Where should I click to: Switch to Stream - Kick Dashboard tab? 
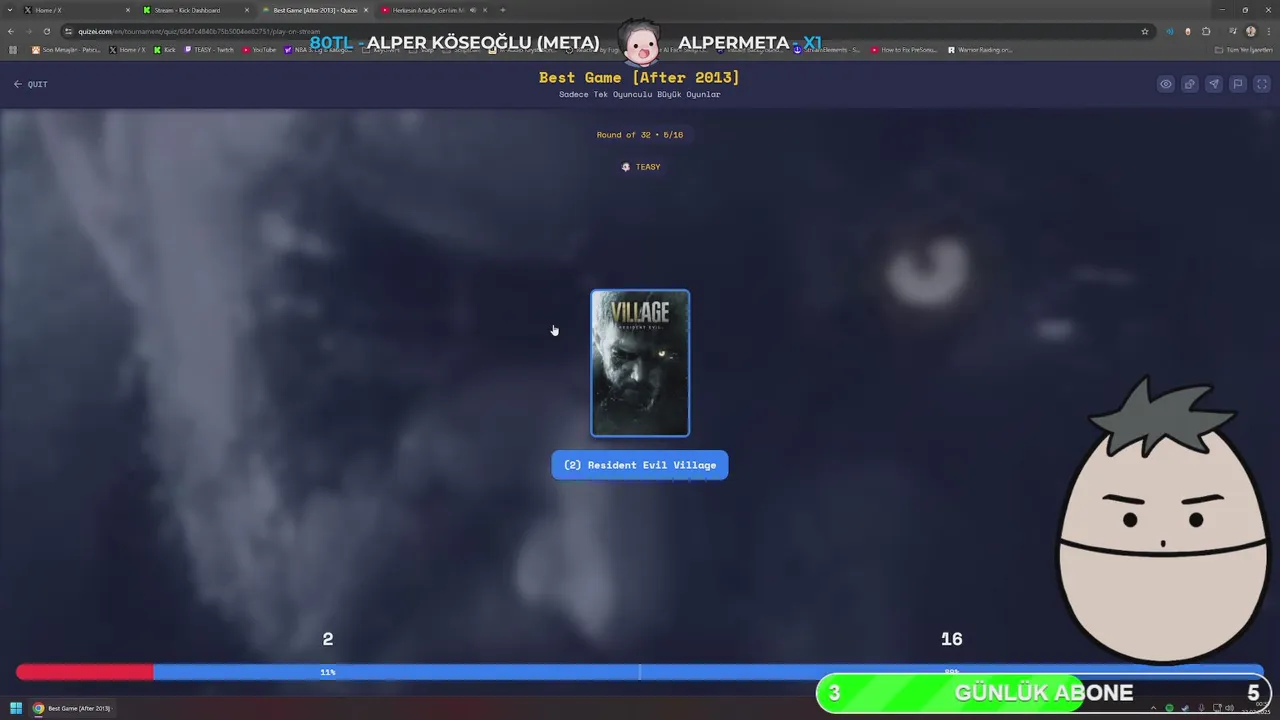(196, 10)
